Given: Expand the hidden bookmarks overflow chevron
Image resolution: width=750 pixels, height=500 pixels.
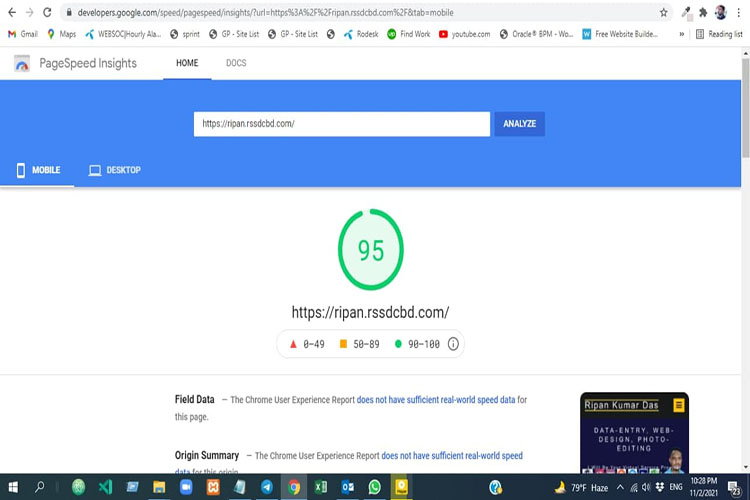Looking at the screenshot, I should point(682,34).
